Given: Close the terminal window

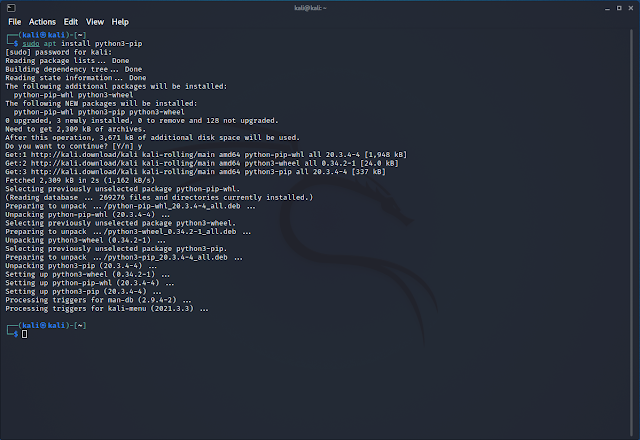Looking at the screenshot, I should point(630,8).
